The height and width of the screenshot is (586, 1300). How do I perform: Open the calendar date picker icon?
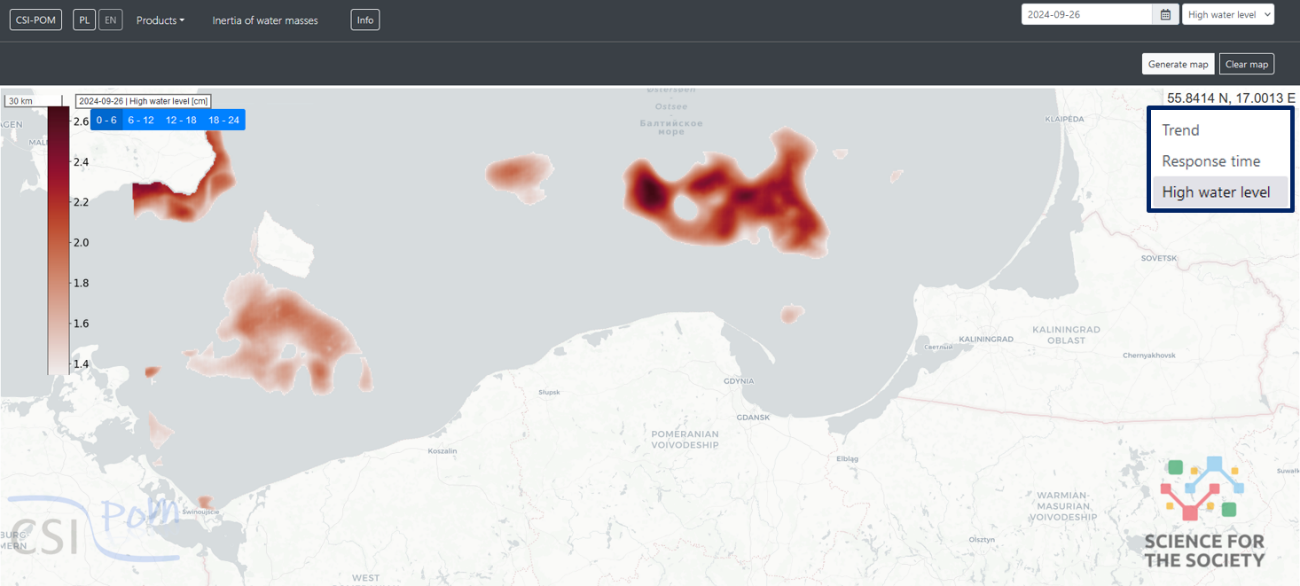pyautogui.click(x=1165, y=15)
